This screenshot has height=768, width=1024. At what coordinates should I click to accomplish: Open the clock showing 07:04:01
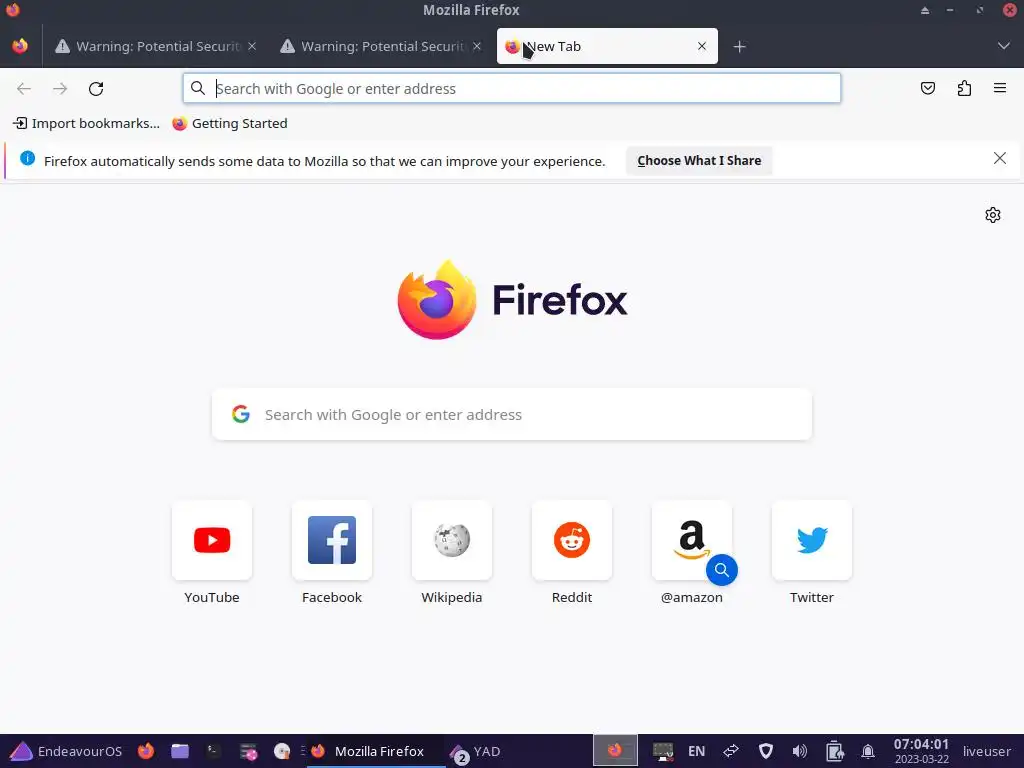pos(921,751)
